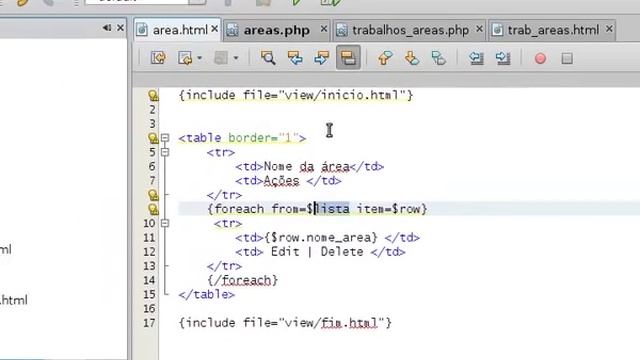The height and width of the screenshot is (360, 640).
Task: Click the text "Nome da área"
Action: [307, 167]
